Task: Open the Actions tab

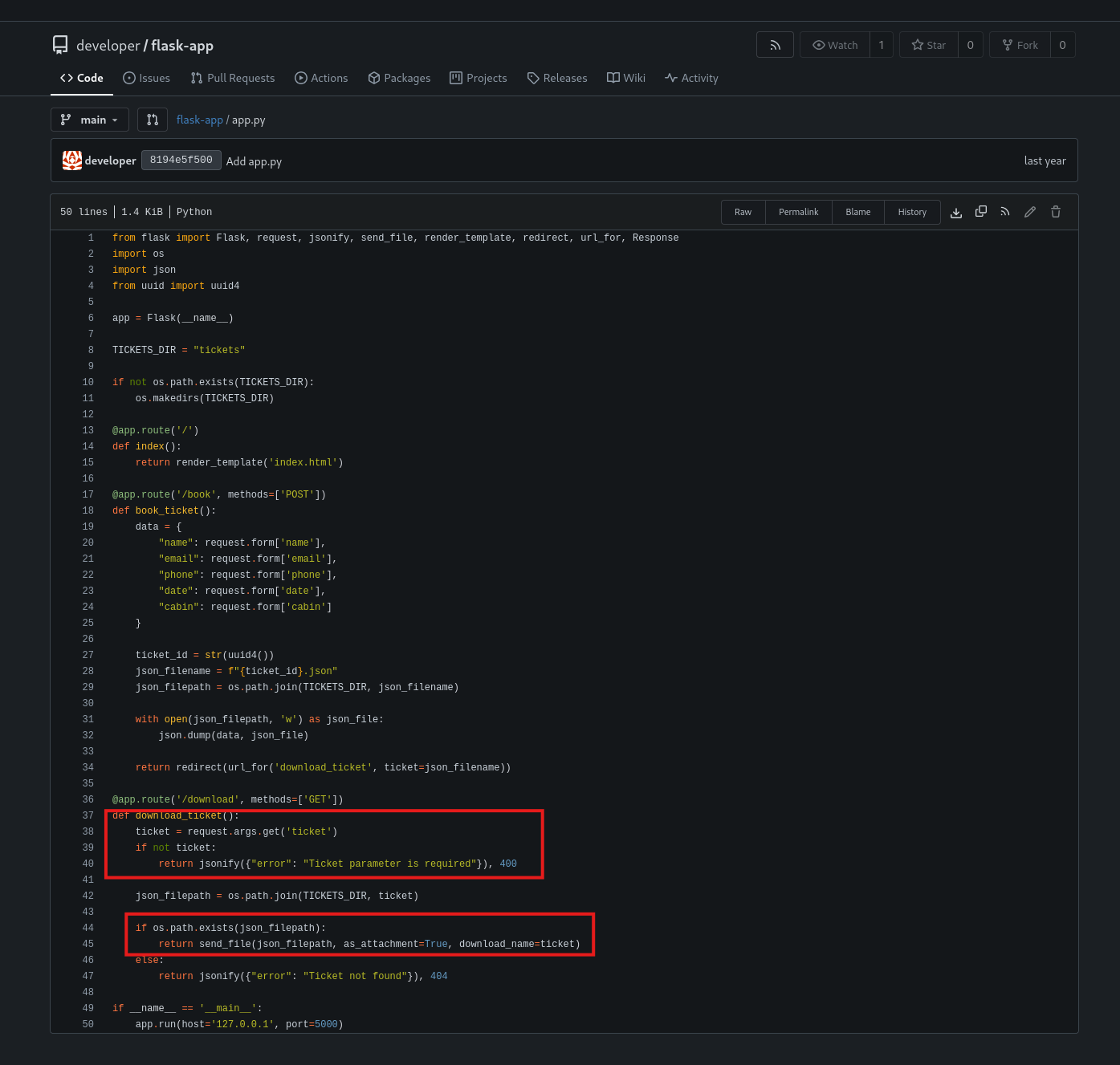Action: point(321,78)
